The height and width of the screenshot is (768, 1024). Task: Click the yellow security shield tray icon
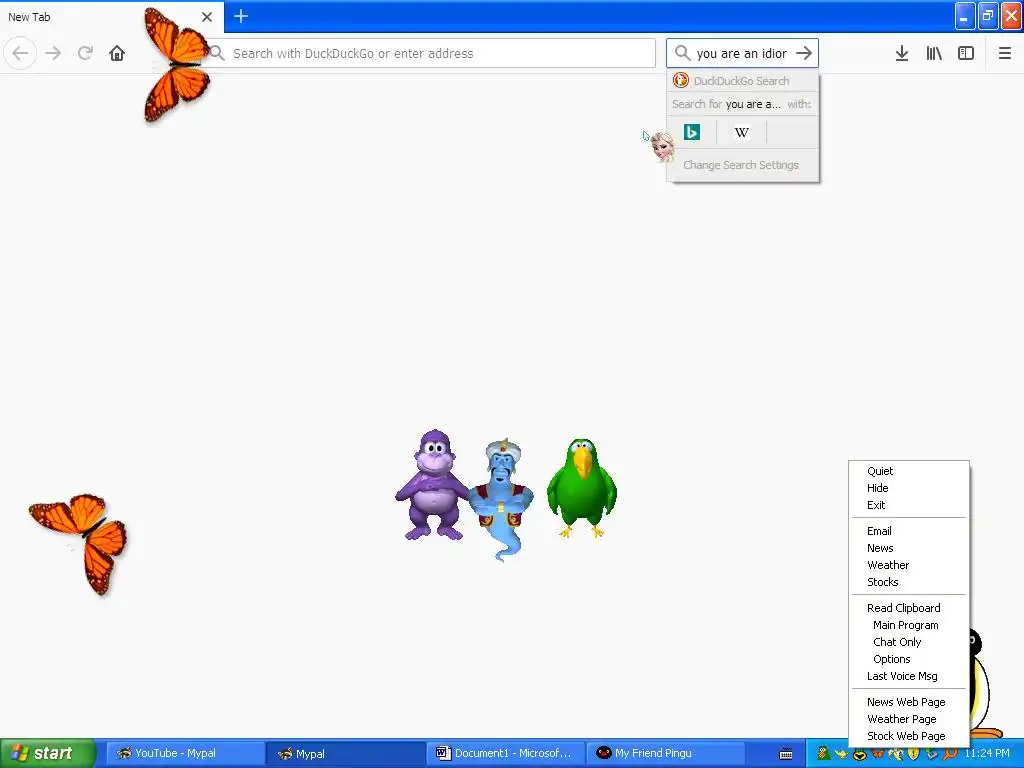[914, 754]
